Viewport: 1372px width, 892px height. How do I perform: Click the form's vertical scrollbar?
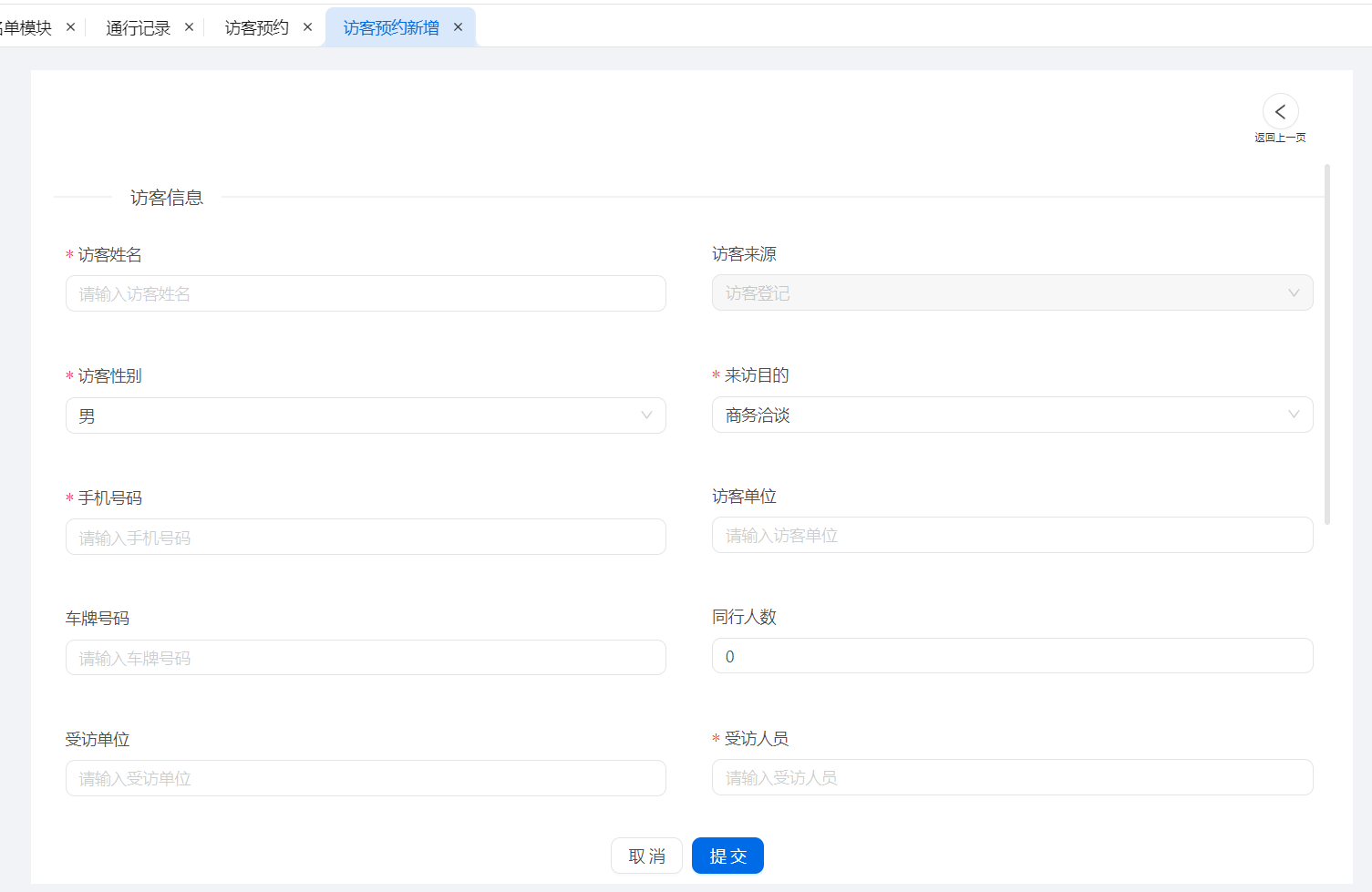1327,344
